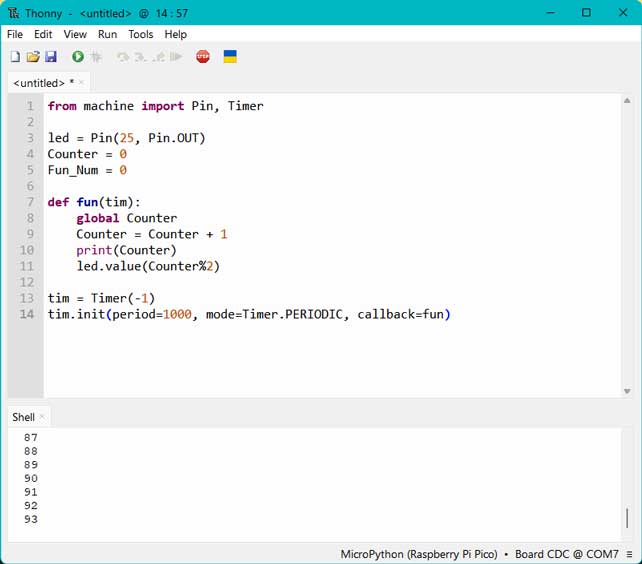Maximize the Thonny window

tap(586, 13)
